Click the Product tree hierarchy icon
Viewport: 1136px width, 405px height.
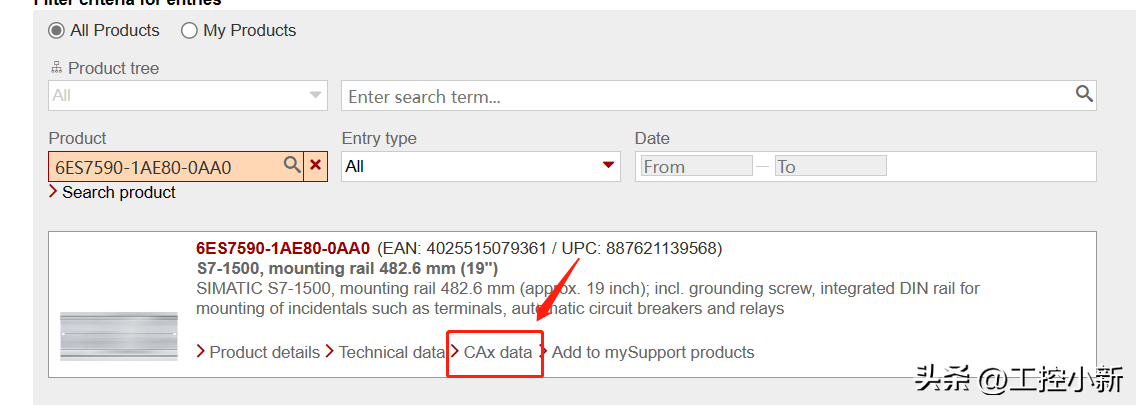tap(55, 68)
